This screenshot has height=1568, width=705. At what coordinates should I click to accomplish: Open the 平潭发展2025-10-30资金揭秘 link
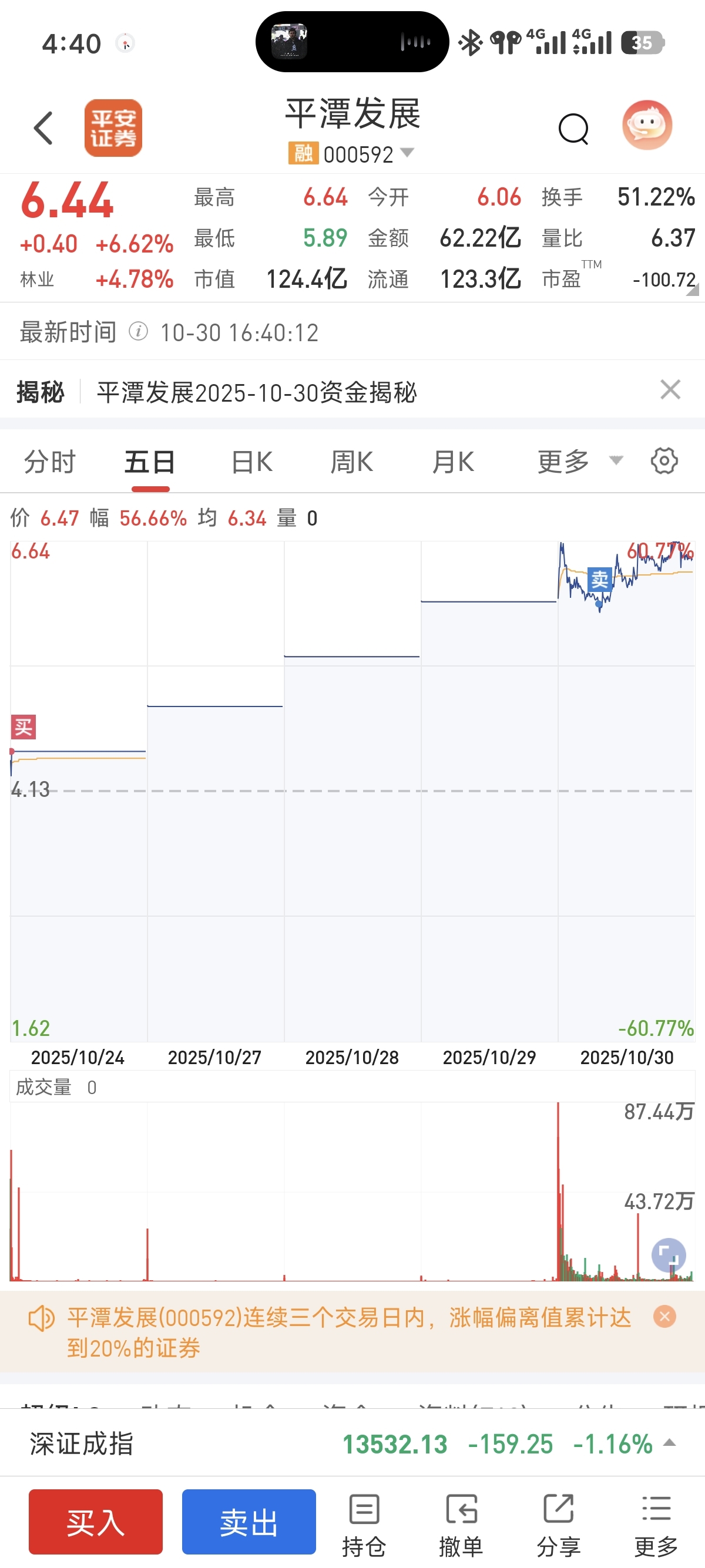(256, 393)
